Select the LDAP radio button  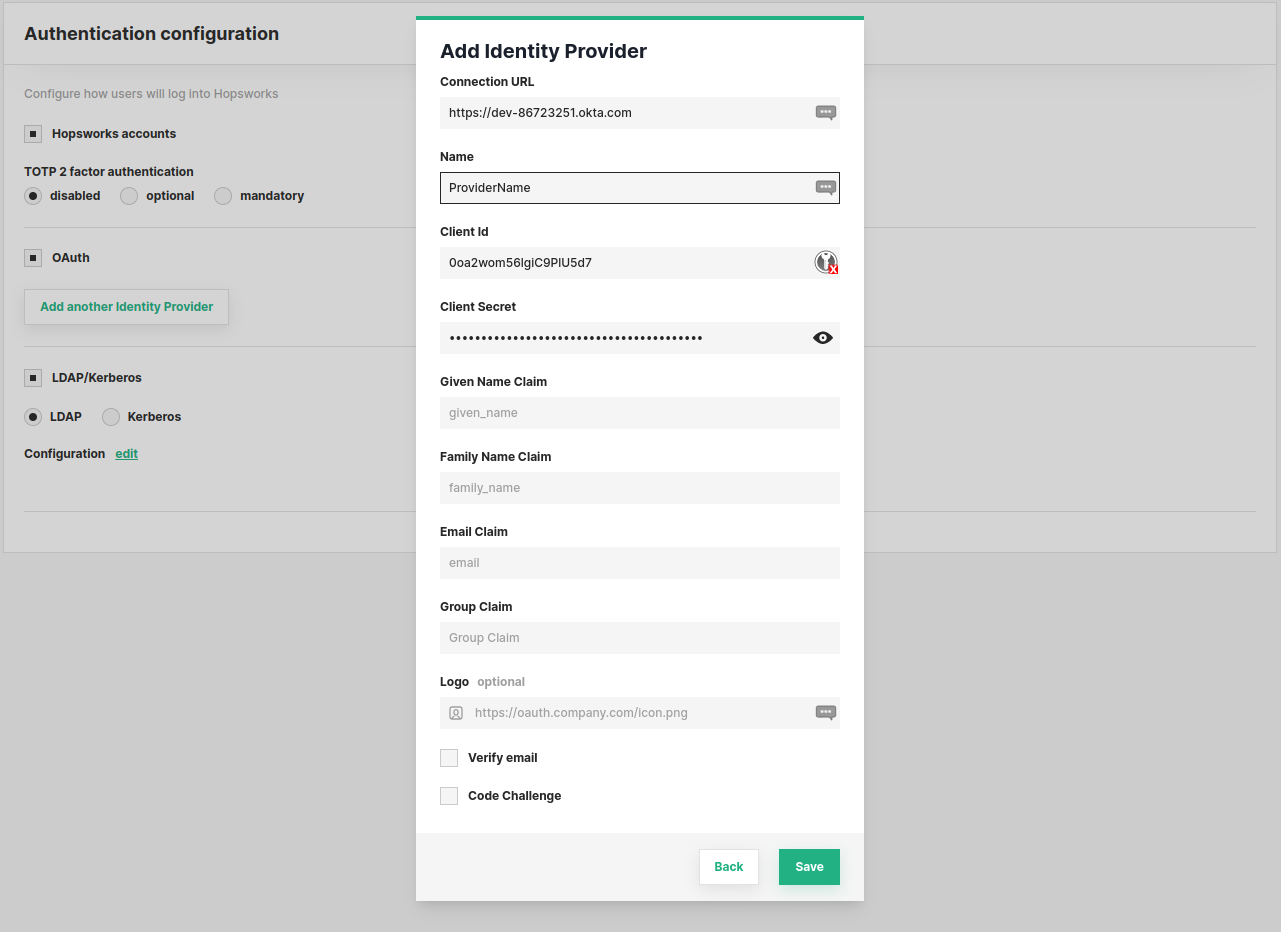[32, 416]
